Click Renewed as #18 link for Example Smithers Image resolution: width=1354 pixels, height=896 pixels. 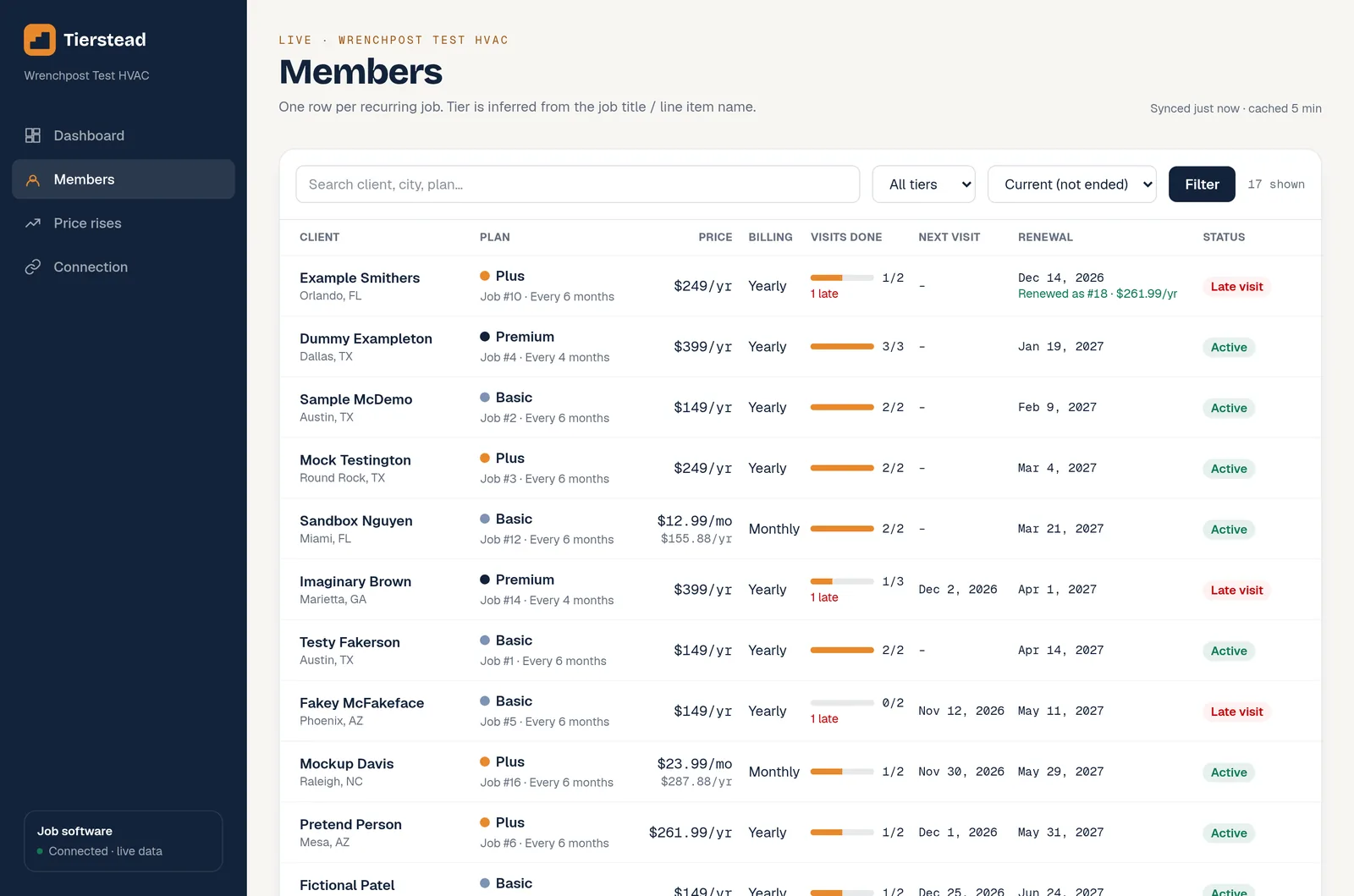coord(1098,294)
